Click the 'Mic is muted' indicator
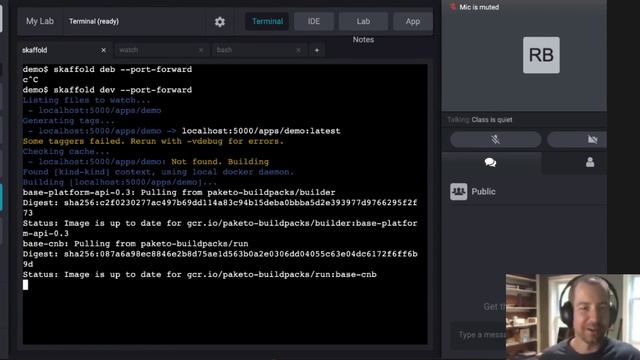Image resolution: width=640 pixels, height=360 pixels. (474, 7)
